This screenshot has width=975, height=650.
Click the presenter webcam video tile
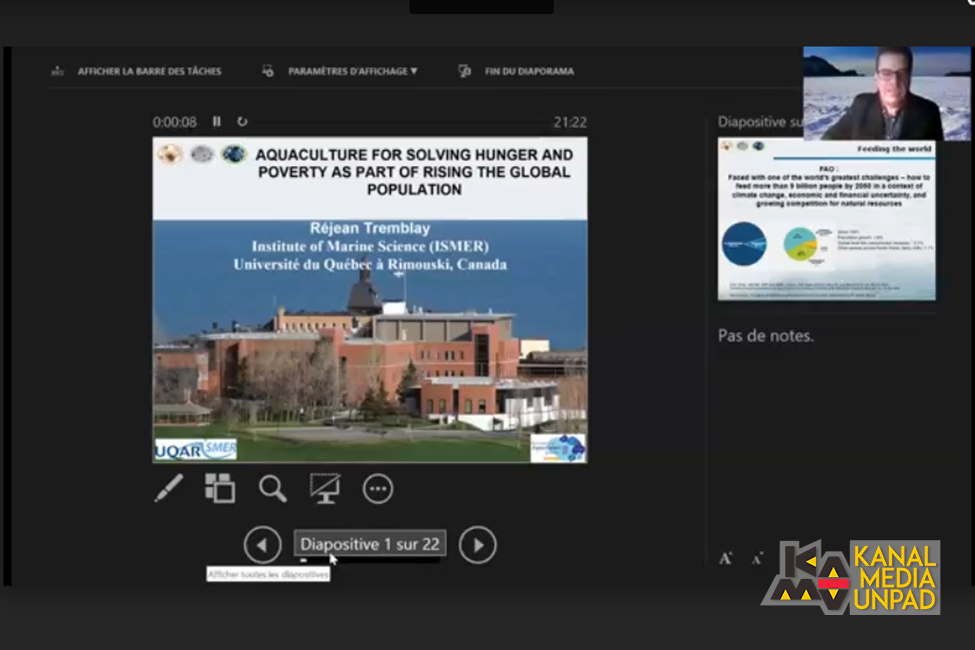point(886,93)
